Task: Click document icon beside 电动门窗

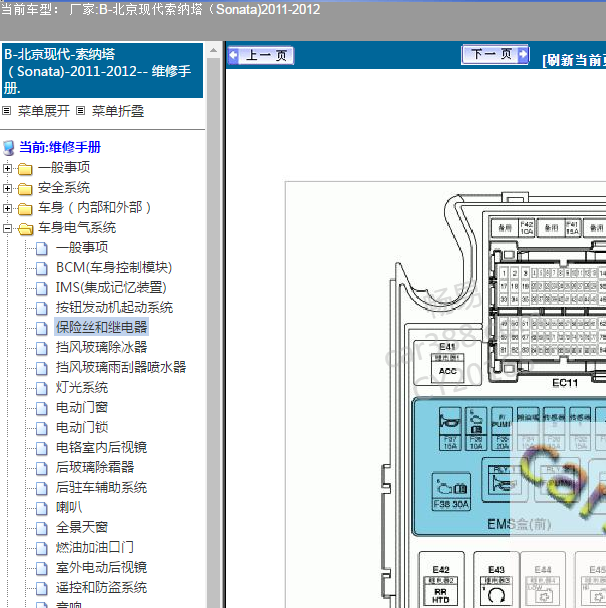Action: click(x=42, y=408)
